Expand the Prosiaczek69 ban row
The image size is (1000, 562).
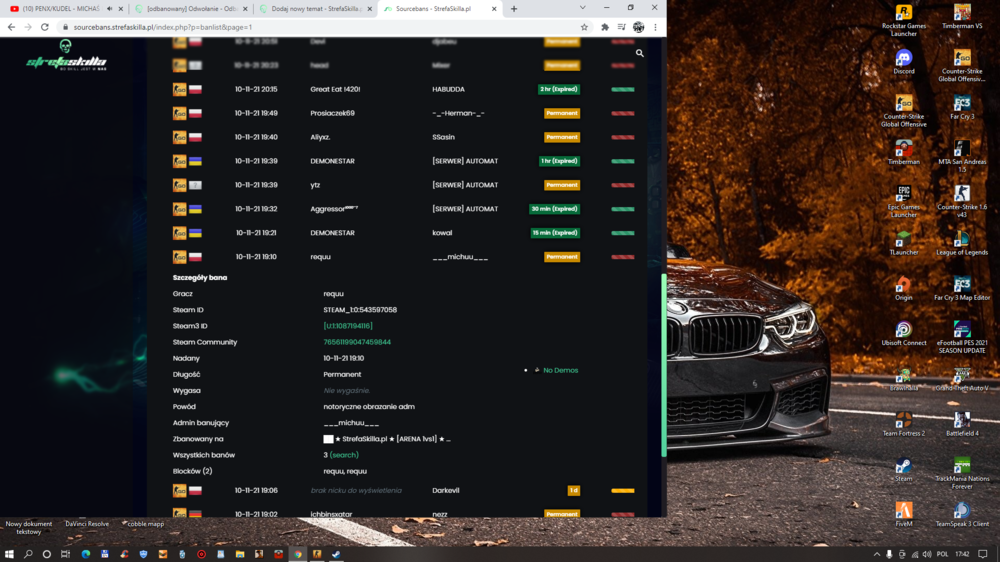click(403, 114)
